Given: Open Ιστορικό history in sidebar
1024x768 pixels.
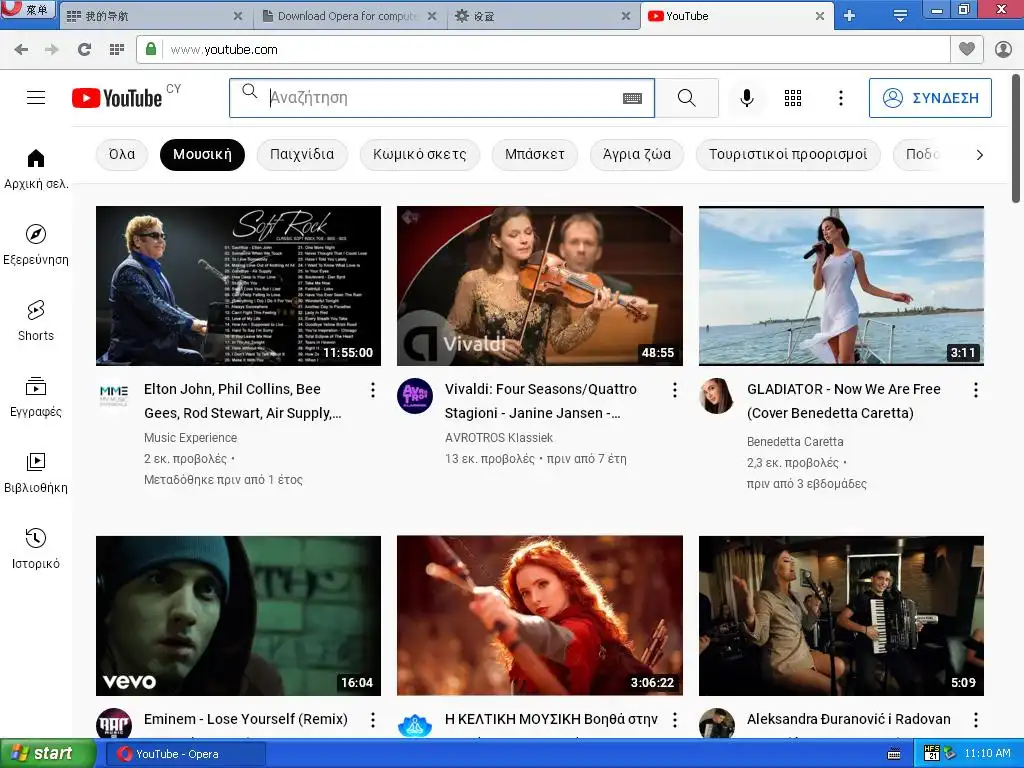Looking at the screenshot, I should (36, 549).
